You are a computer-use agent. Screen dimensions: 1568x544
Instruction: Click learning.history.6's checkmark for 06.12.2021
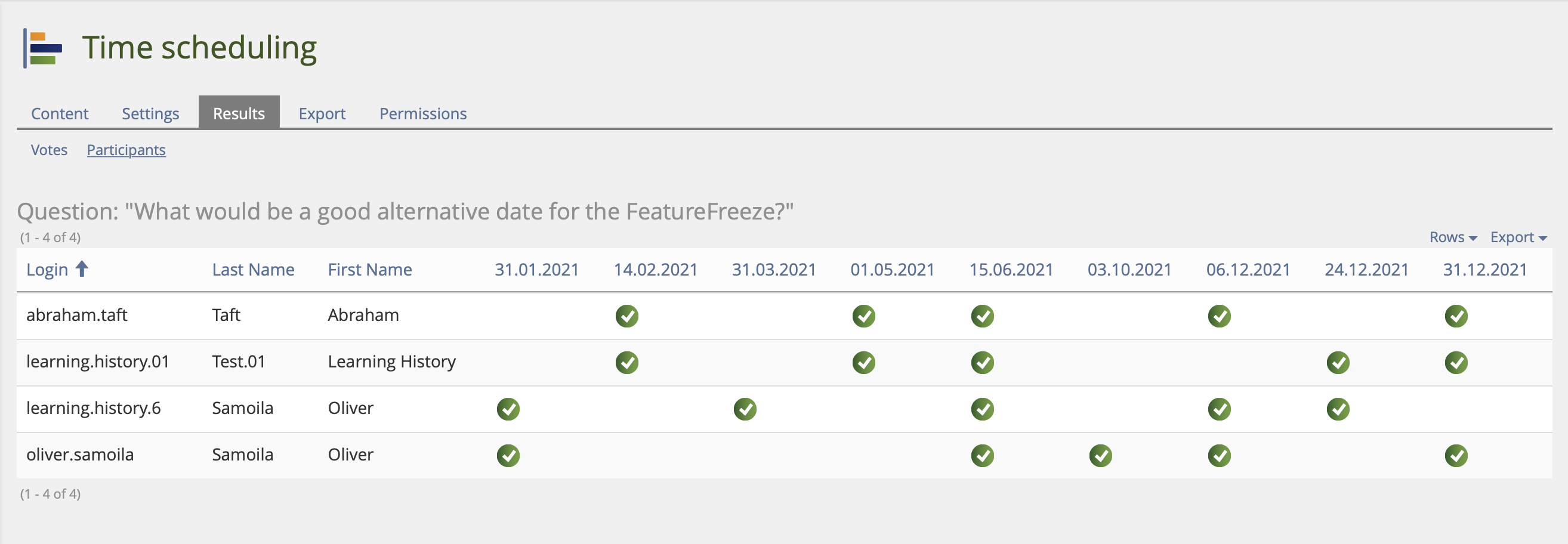[x=1218, y=409]
